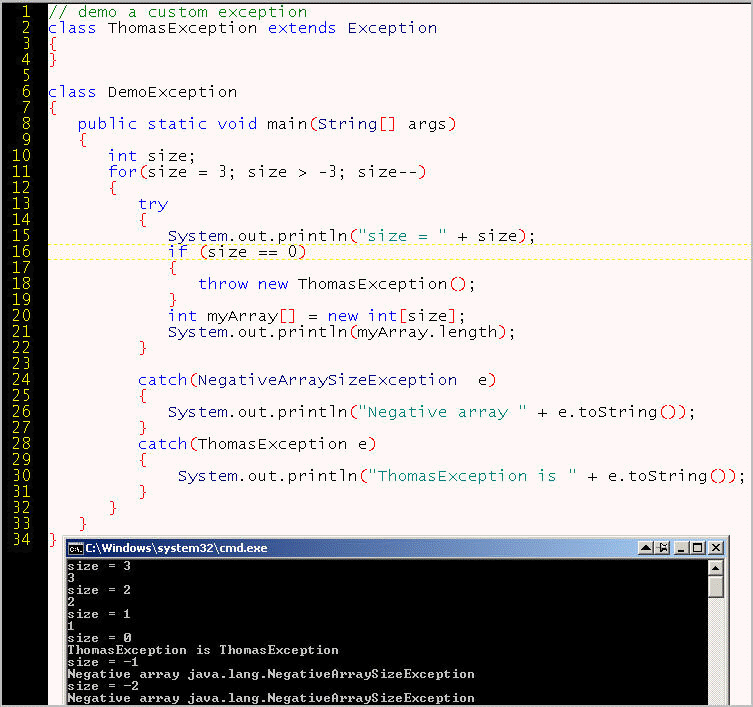753x707 pixels.
Task: Click the class name "ThomasException" on line 2
Action: (x=182, y=28)
